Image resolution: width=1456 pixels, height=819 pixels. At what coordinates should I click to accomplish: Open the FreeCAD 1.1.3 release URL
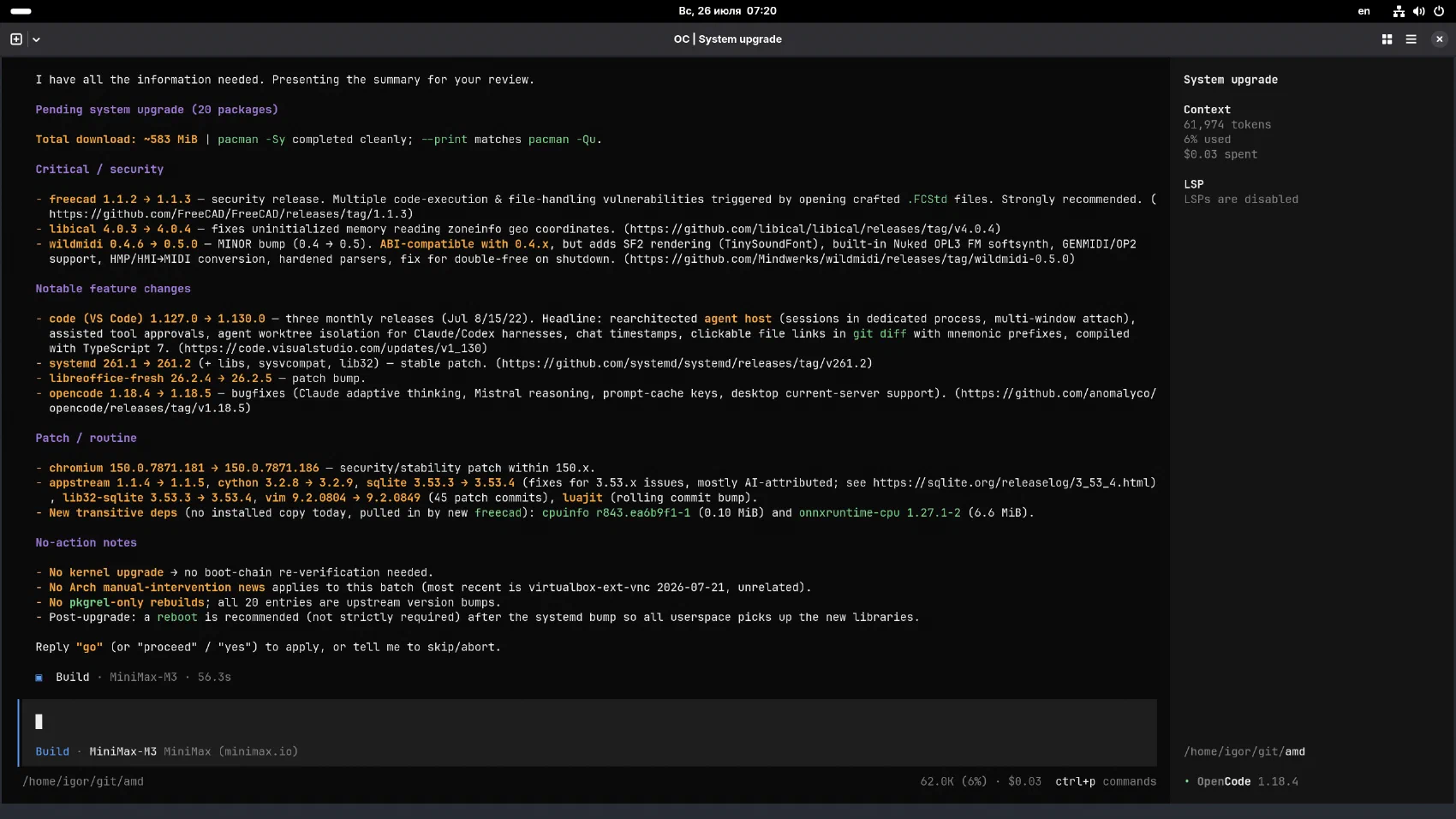(x=231, y=214)
